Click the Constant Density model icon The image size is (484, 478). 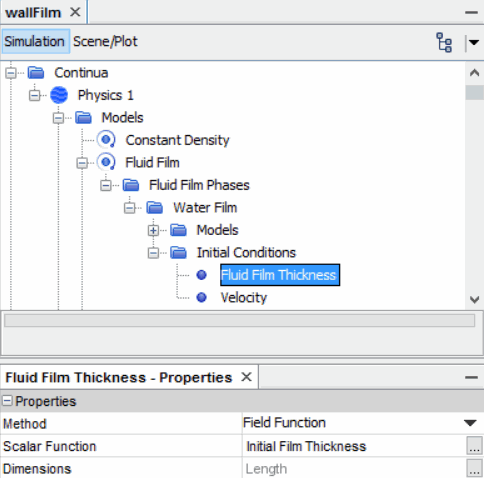[x=106, y=140]
